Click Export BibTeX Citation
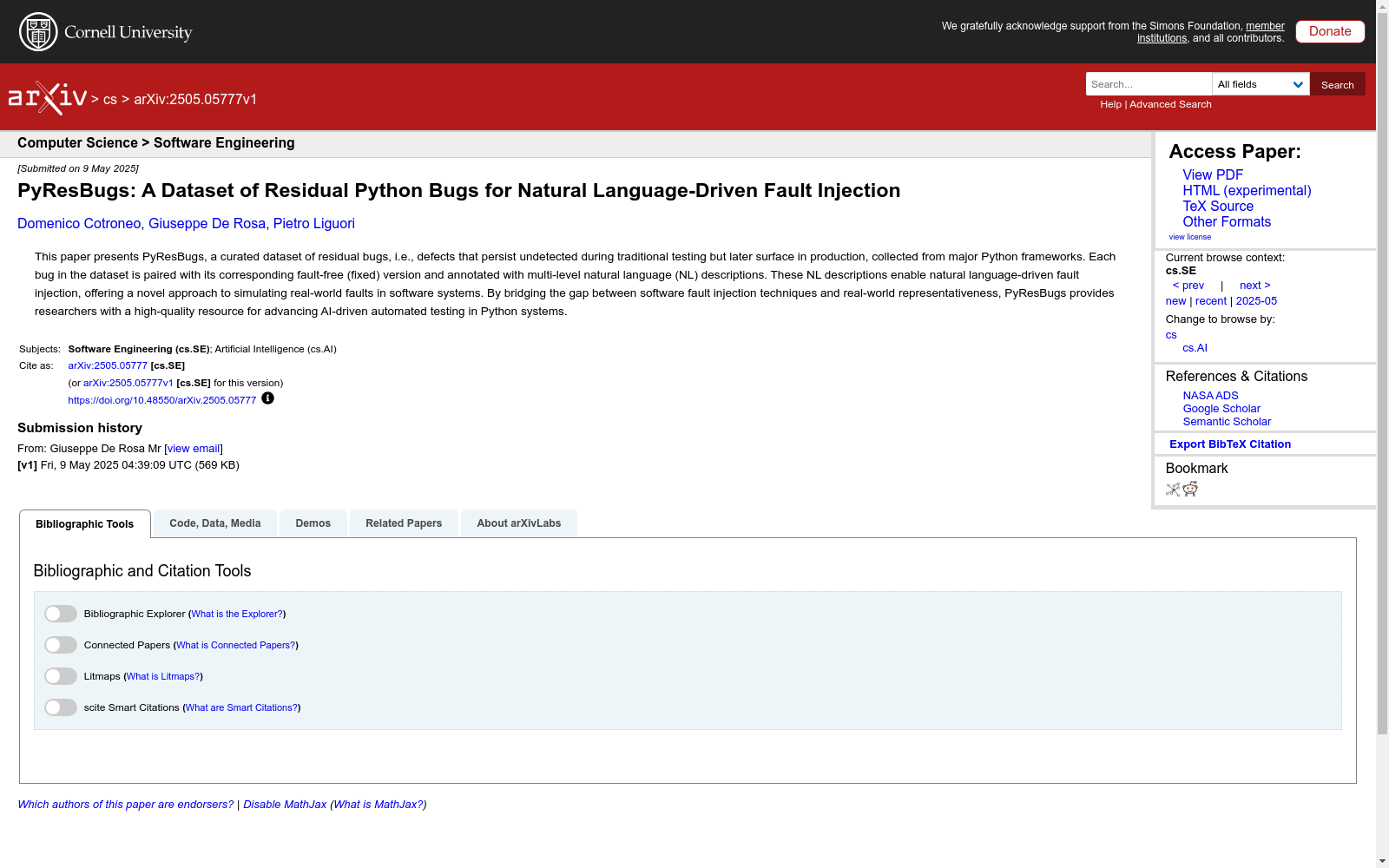Viewport: 1389px width, 868px height. coord(1230,444)
